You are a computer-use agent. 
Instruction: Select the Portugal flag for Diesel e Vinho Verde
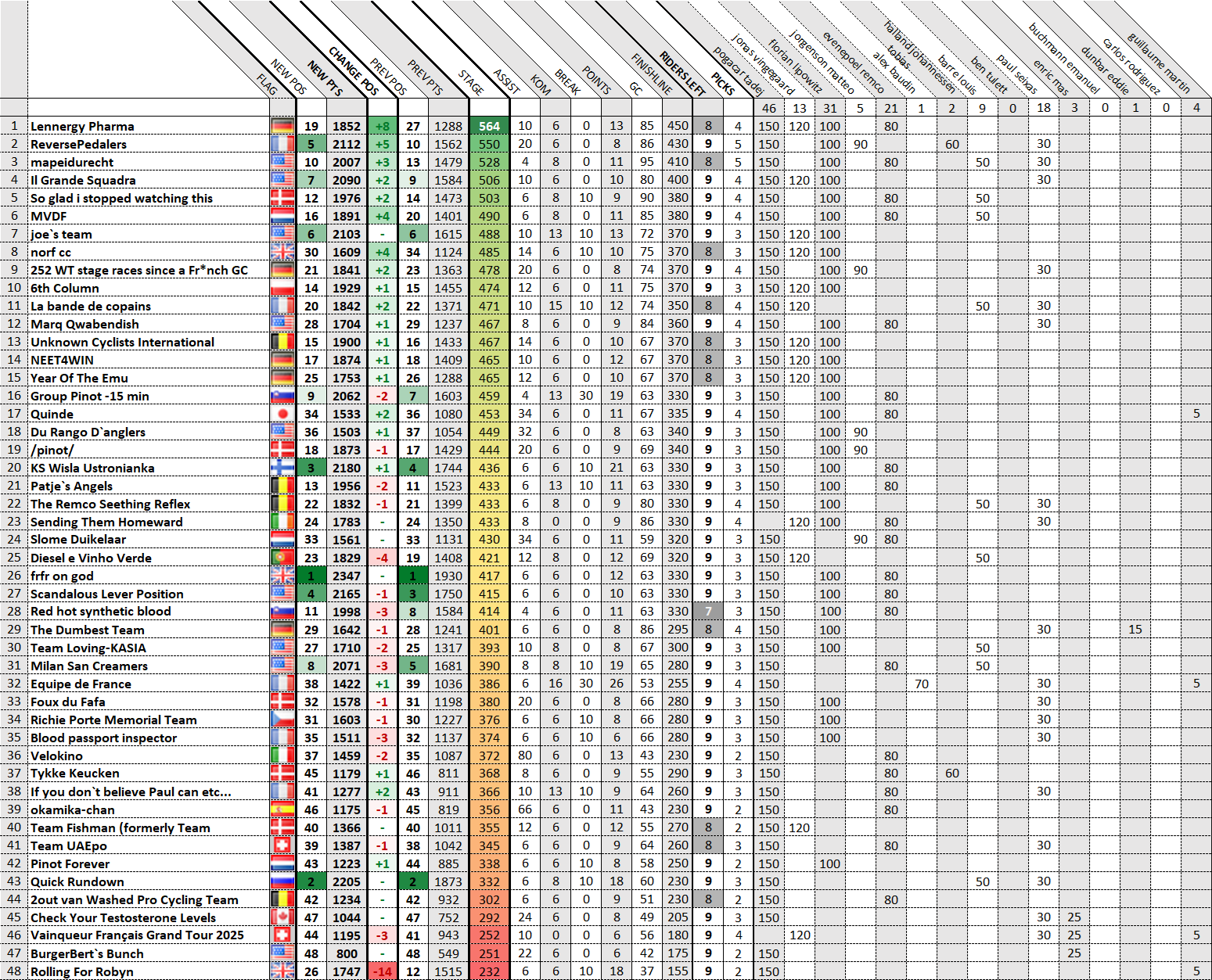[x=282, y=558]
